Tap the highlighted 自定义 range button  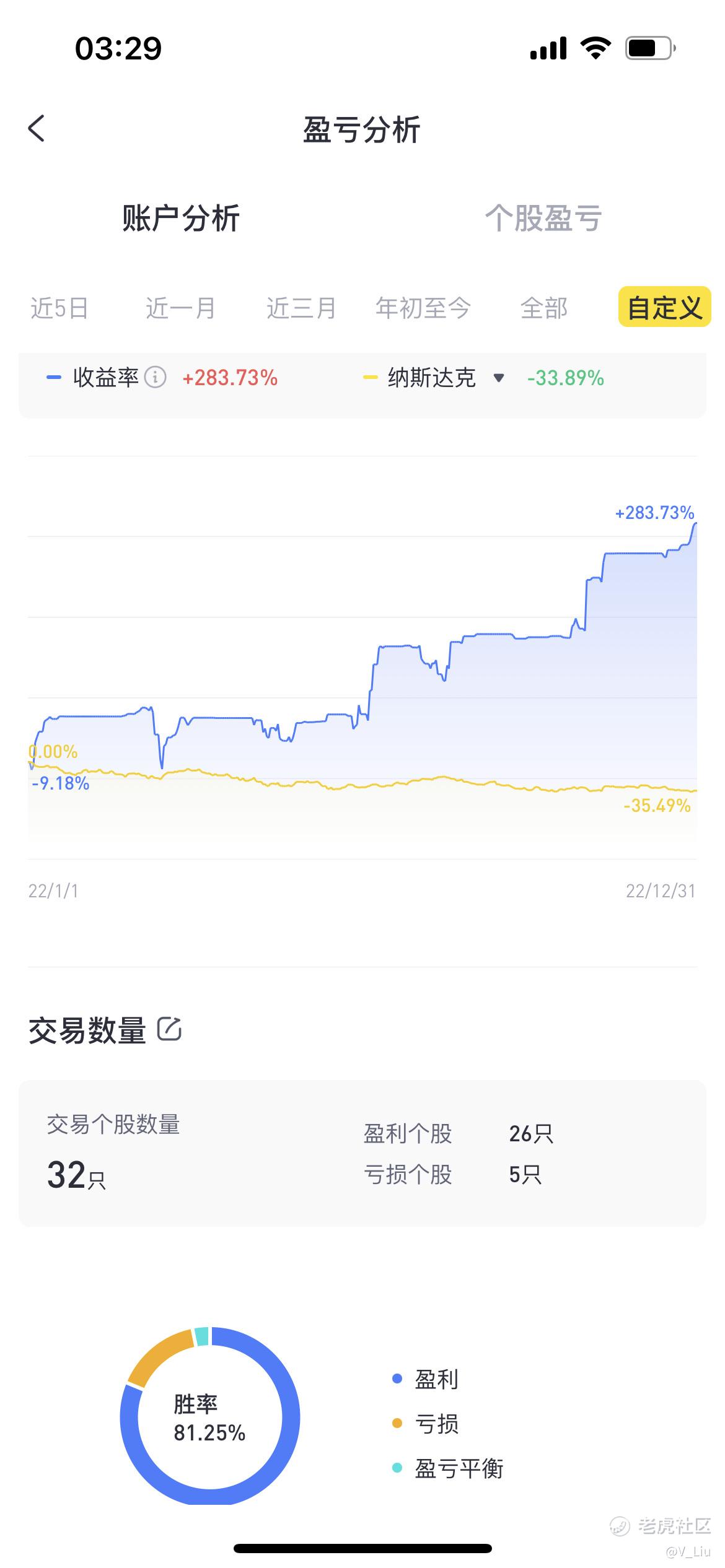665,307
